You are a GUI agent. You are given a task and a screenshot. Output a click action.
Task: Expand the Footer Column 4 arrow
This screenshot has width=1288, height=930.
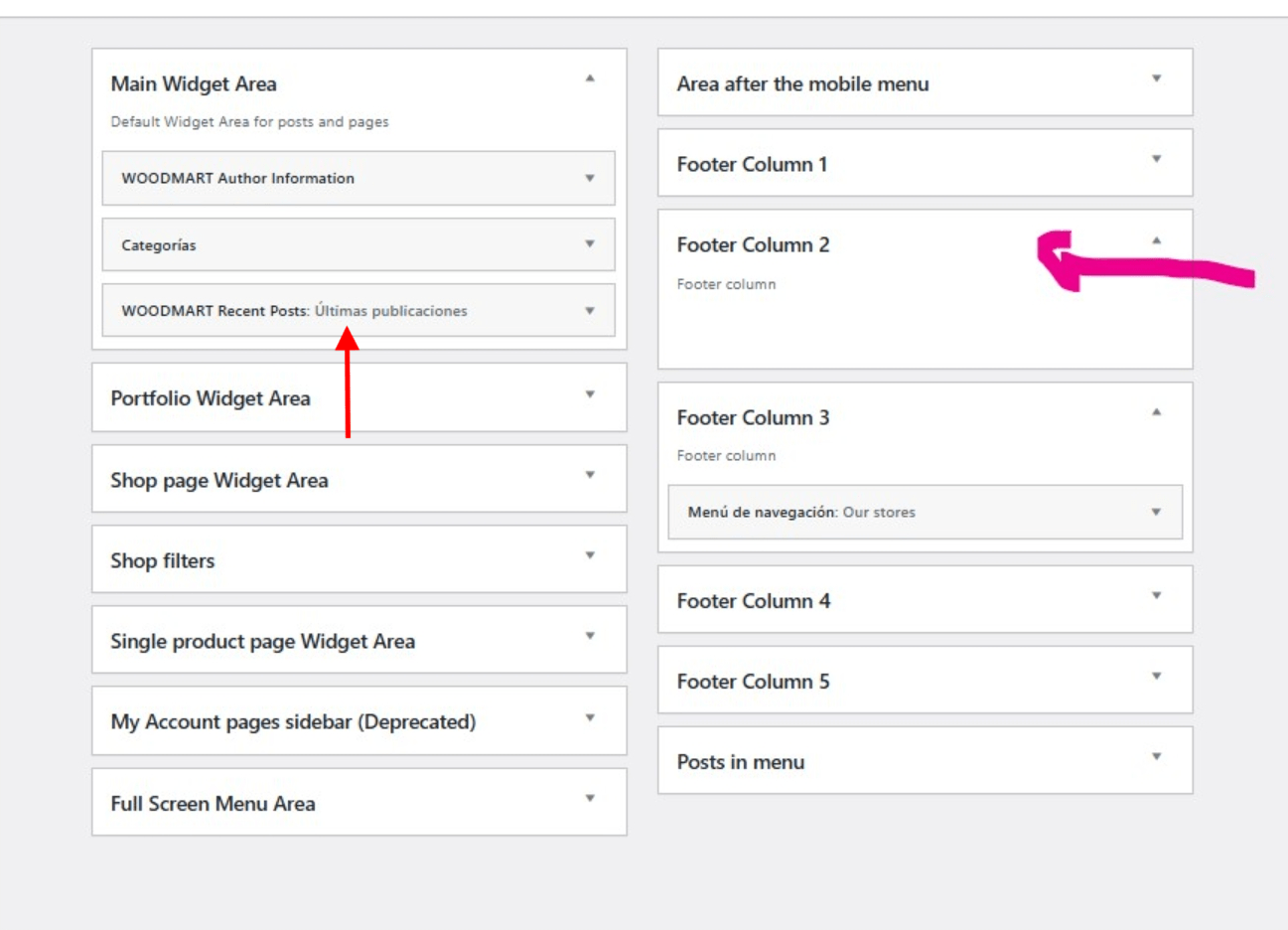[x=1156, y=596]
